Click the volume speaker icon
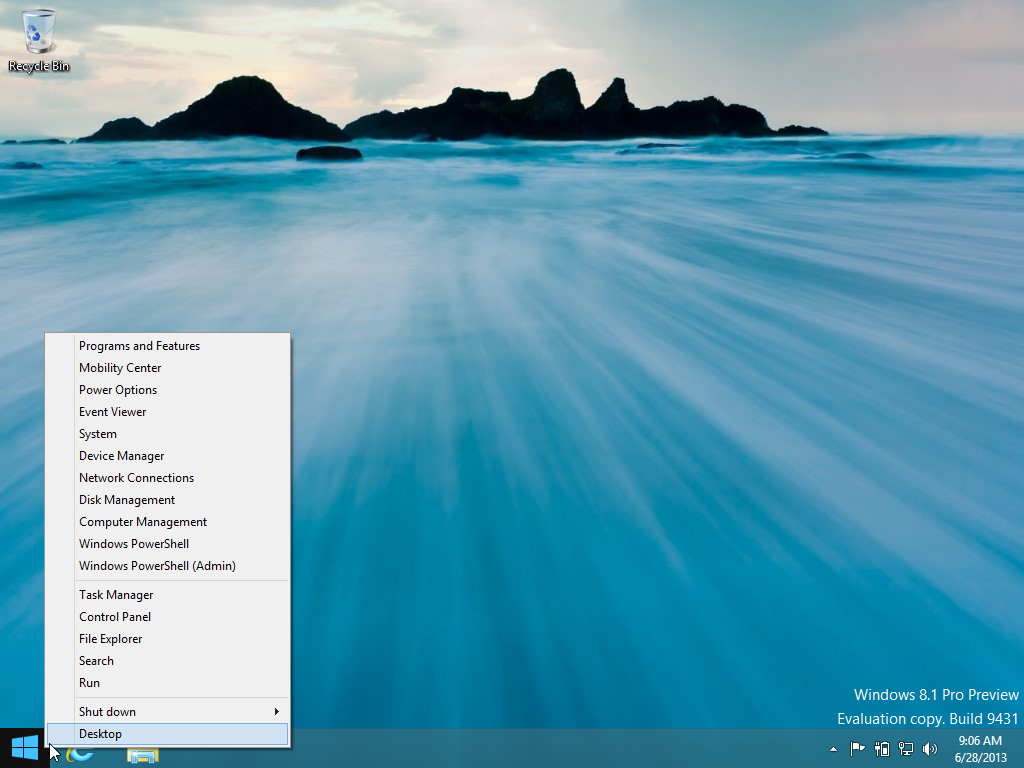The height and width of the screenshot is (768, 1024). (x=930, y=748)
